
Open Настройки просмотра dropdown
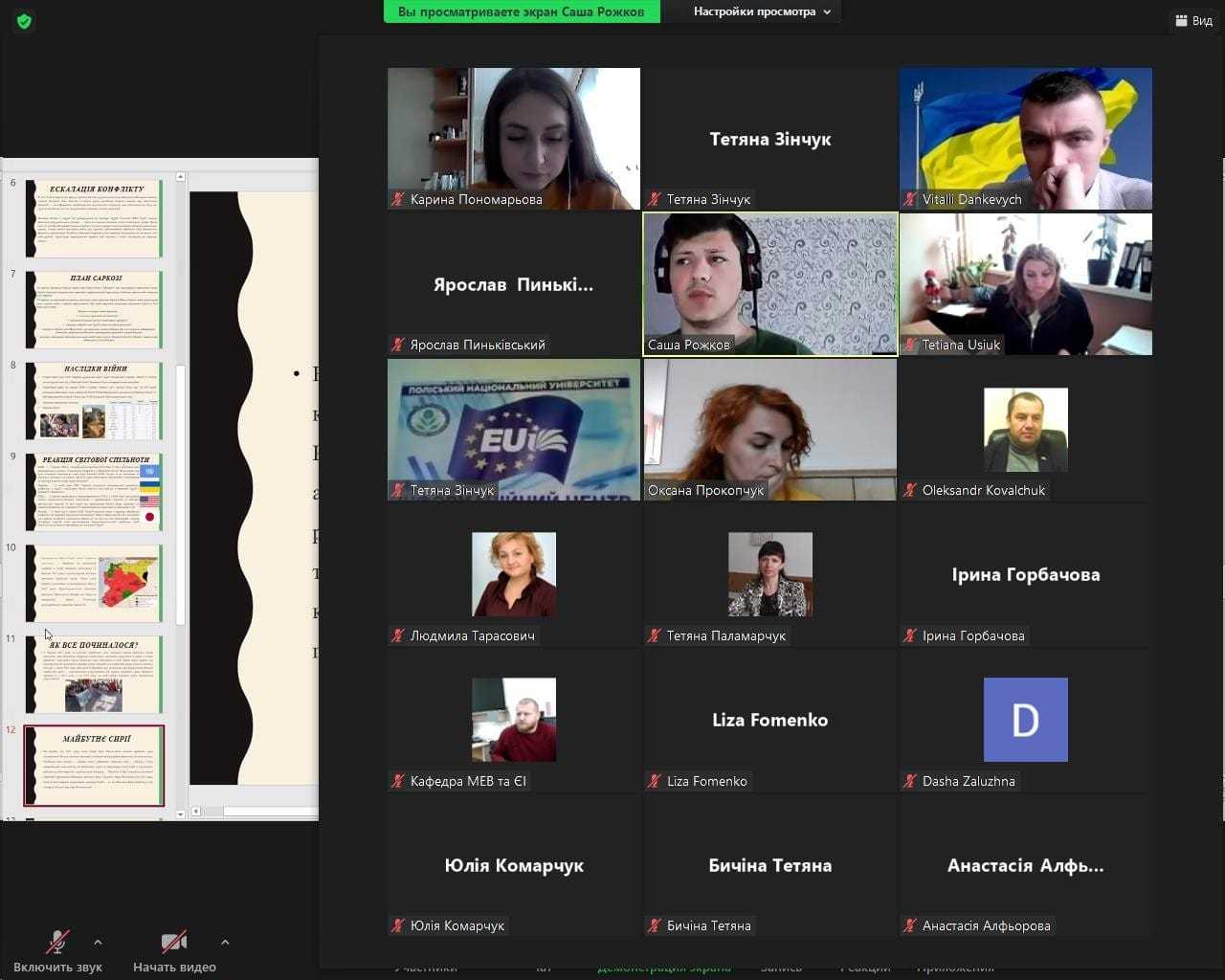pyautogui.click(x=762, y=11)
